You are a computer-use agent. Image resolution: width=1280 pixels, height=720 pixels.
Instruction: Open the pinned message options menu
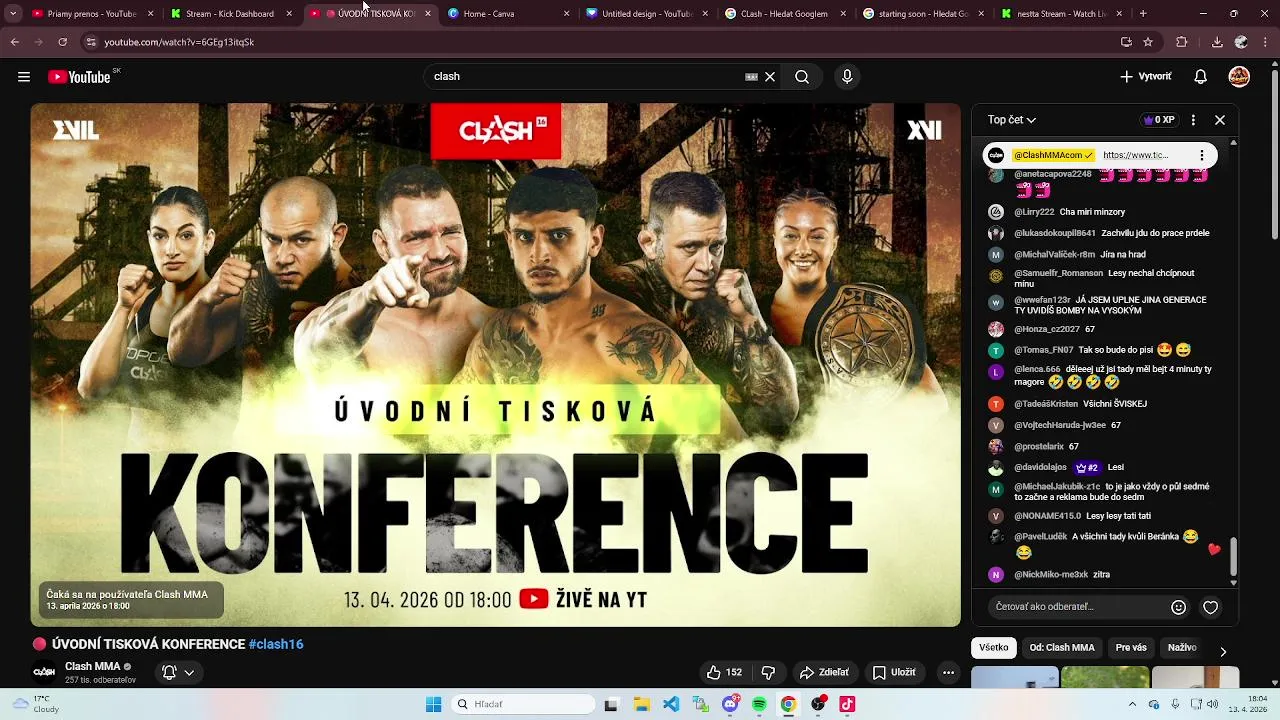click(x=1201, y=155)
